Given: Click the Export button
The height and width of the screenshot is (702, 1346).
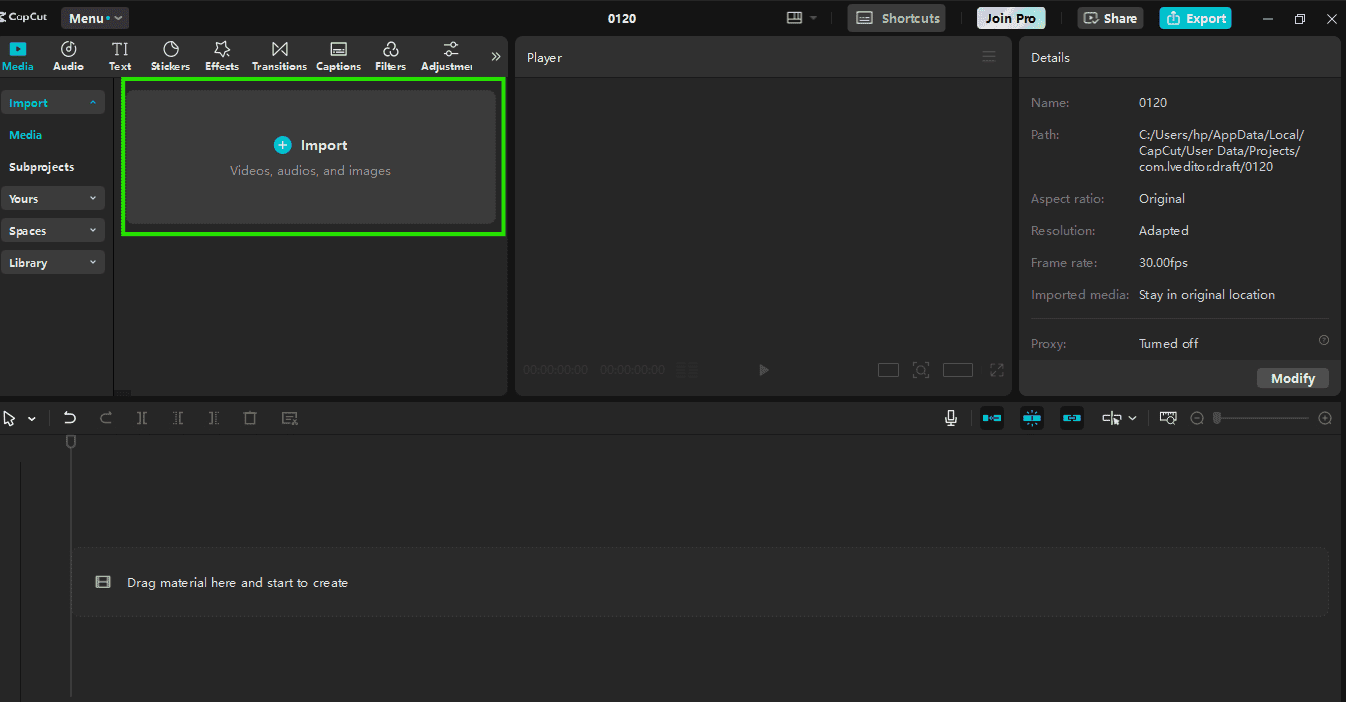Looking at the screenshot, I should pos(1195,17).
